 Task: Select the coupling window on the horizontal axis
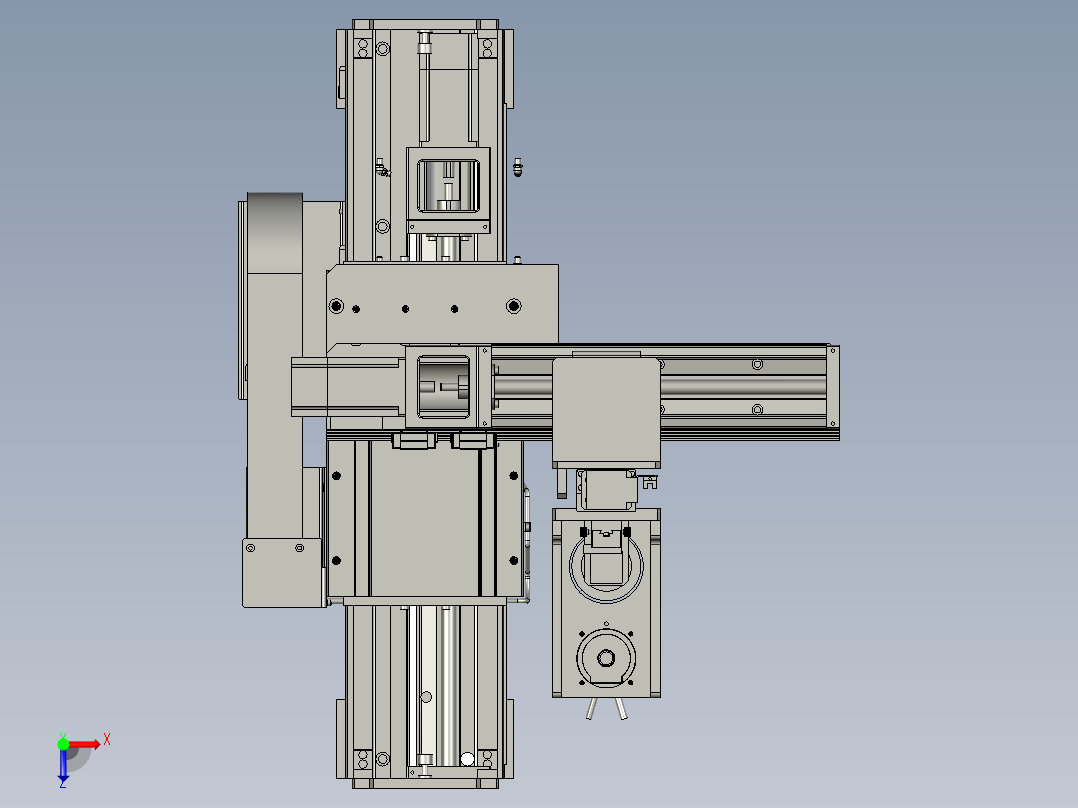pos(444,388)
